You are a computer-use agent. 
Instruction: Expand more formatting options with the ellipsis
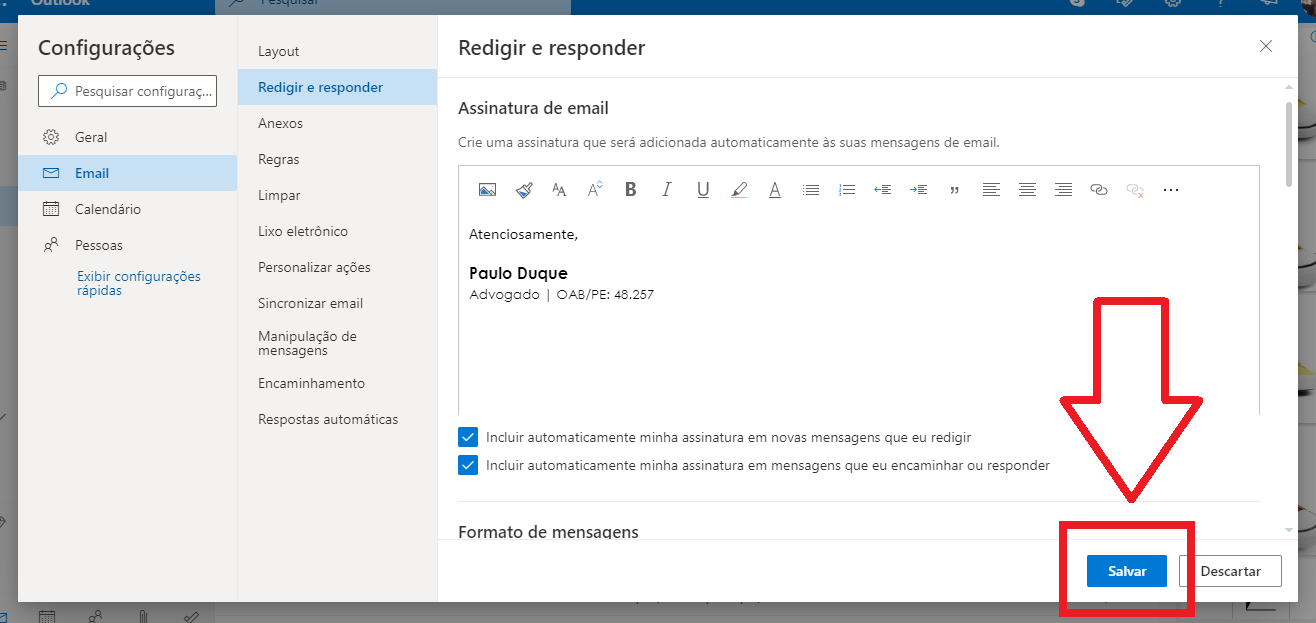[x=1171, y=189]
